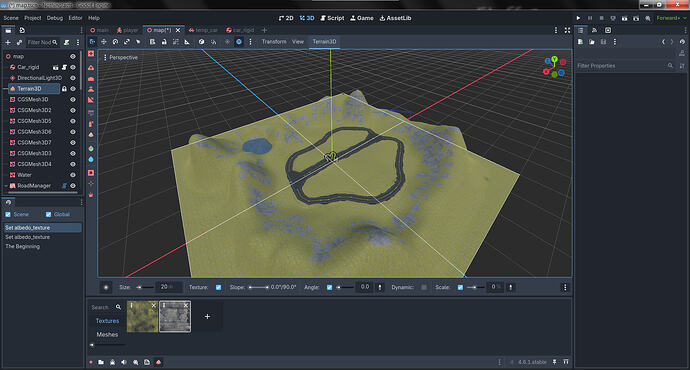
Task: Open the Perspective view menu
Action: coord(121,57)
